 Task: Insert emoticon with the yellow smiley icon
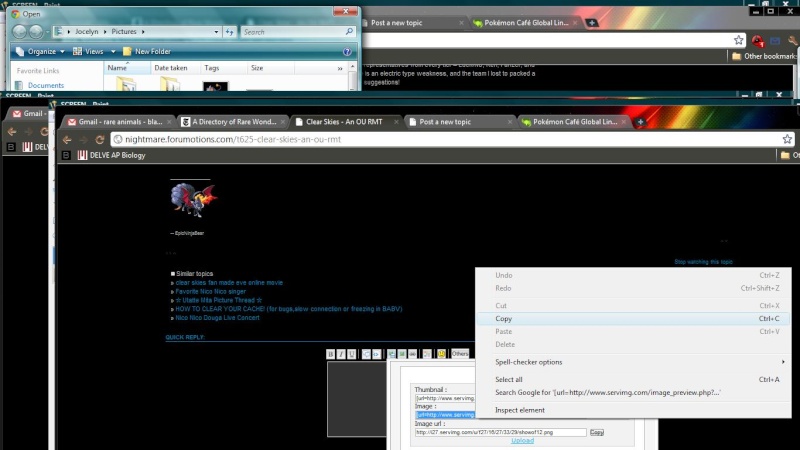pos(441,354)
